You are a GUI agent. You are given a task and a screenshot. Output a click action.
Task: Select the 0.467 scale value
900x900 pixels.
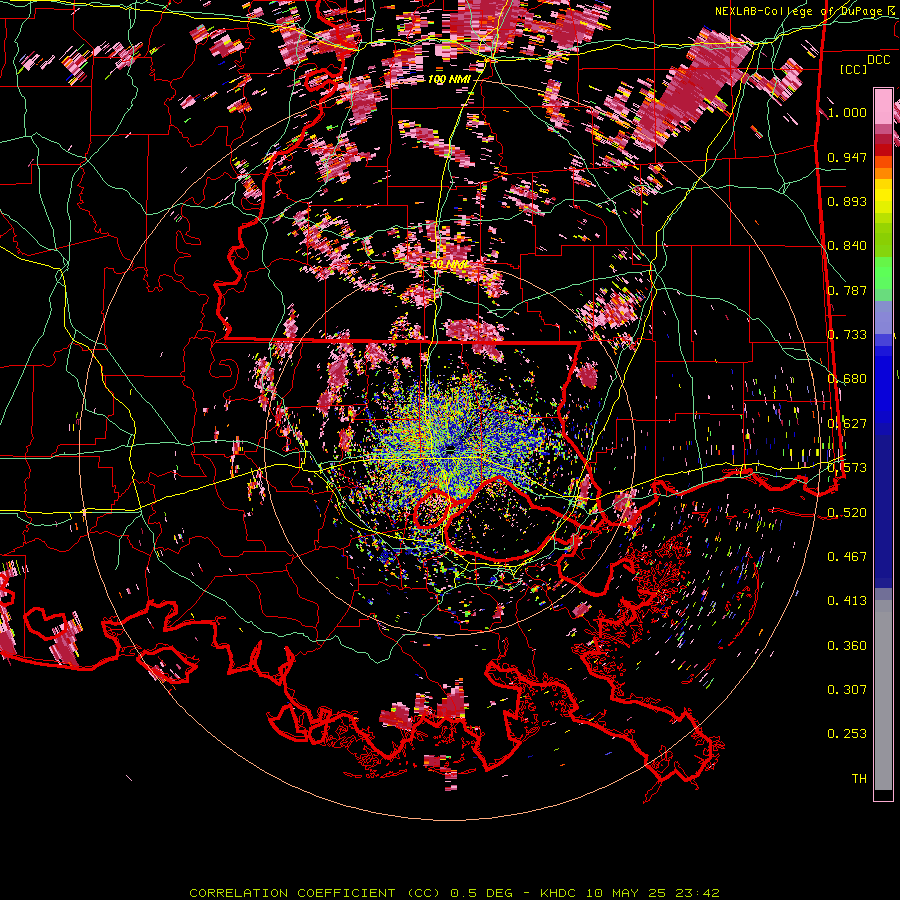tap(847, 556)
